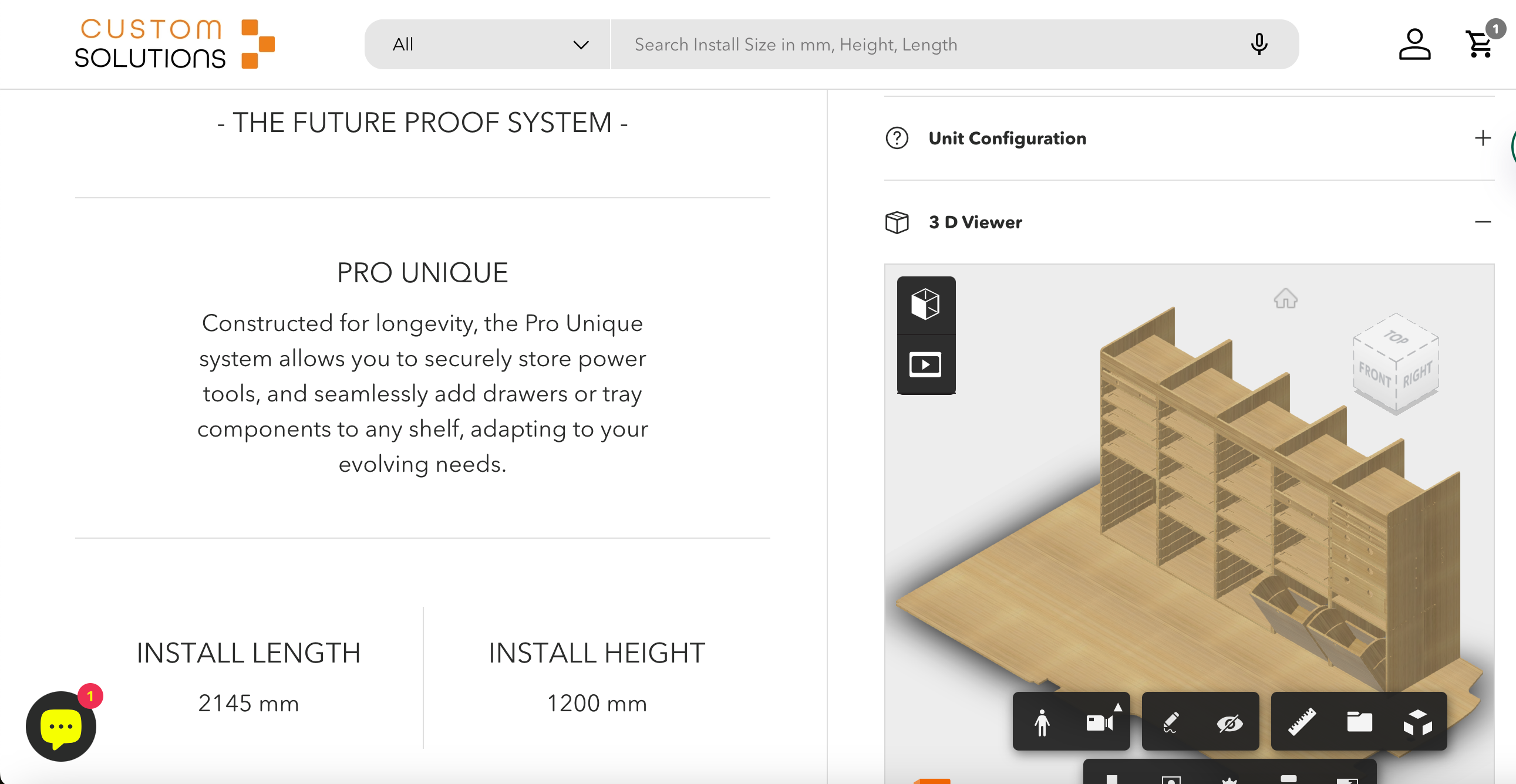The image size is (1516, 784).
Task: Expand the Unit Configuration section
Action: pyautogui.click(x=1483, y=138)
